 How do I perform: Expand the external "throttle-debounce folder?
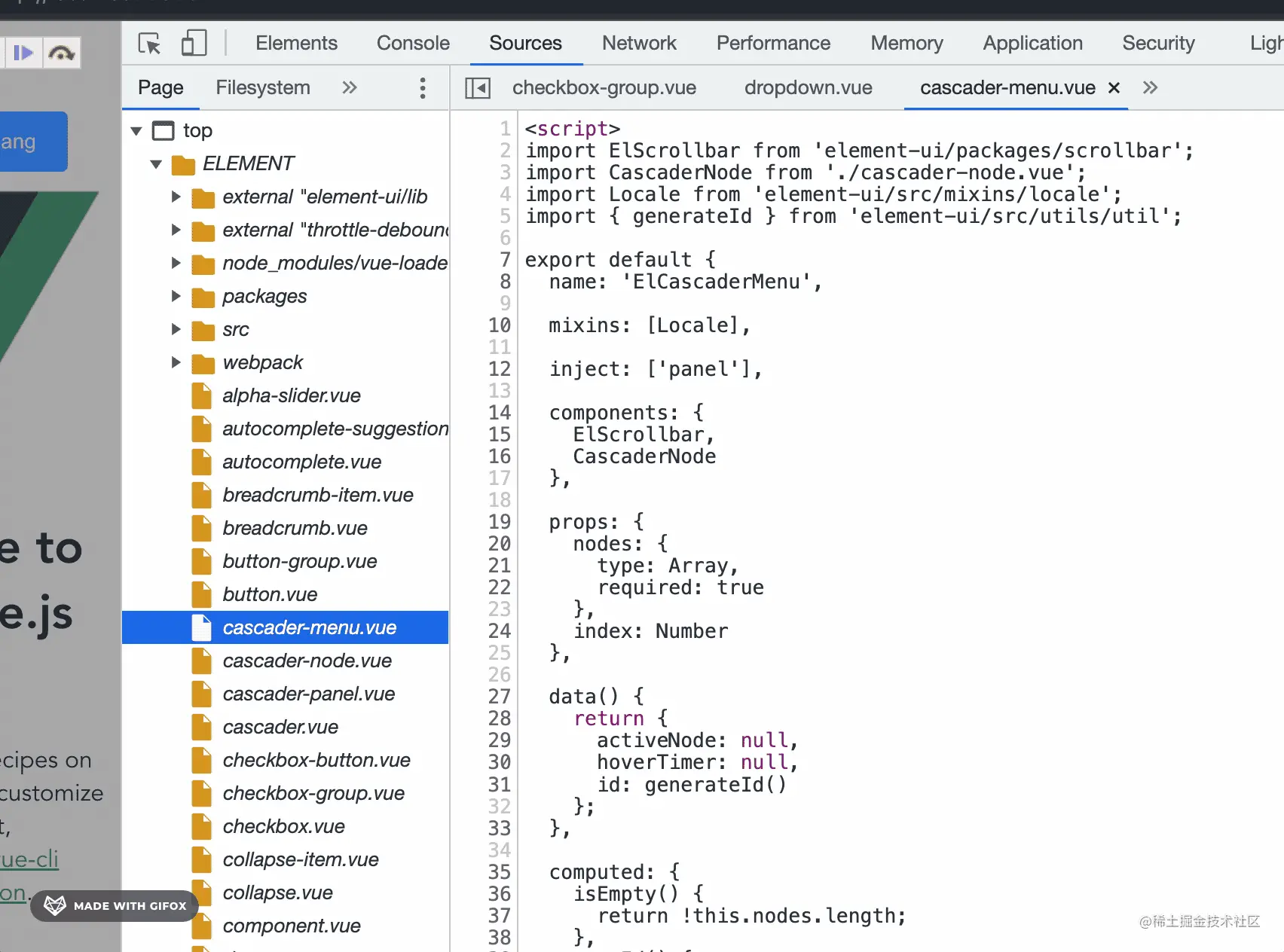[176, 230]
